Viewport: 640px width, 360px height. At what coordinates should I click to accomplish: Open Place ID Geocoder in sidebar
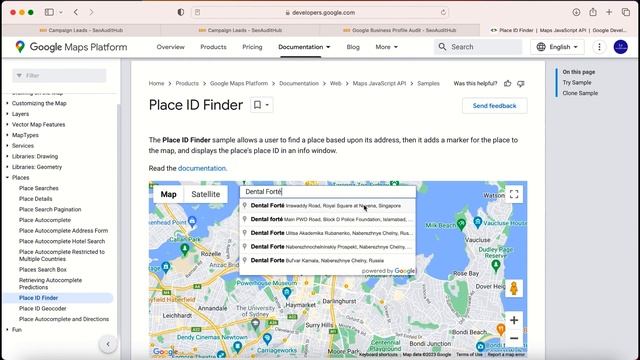coord(42,309)
